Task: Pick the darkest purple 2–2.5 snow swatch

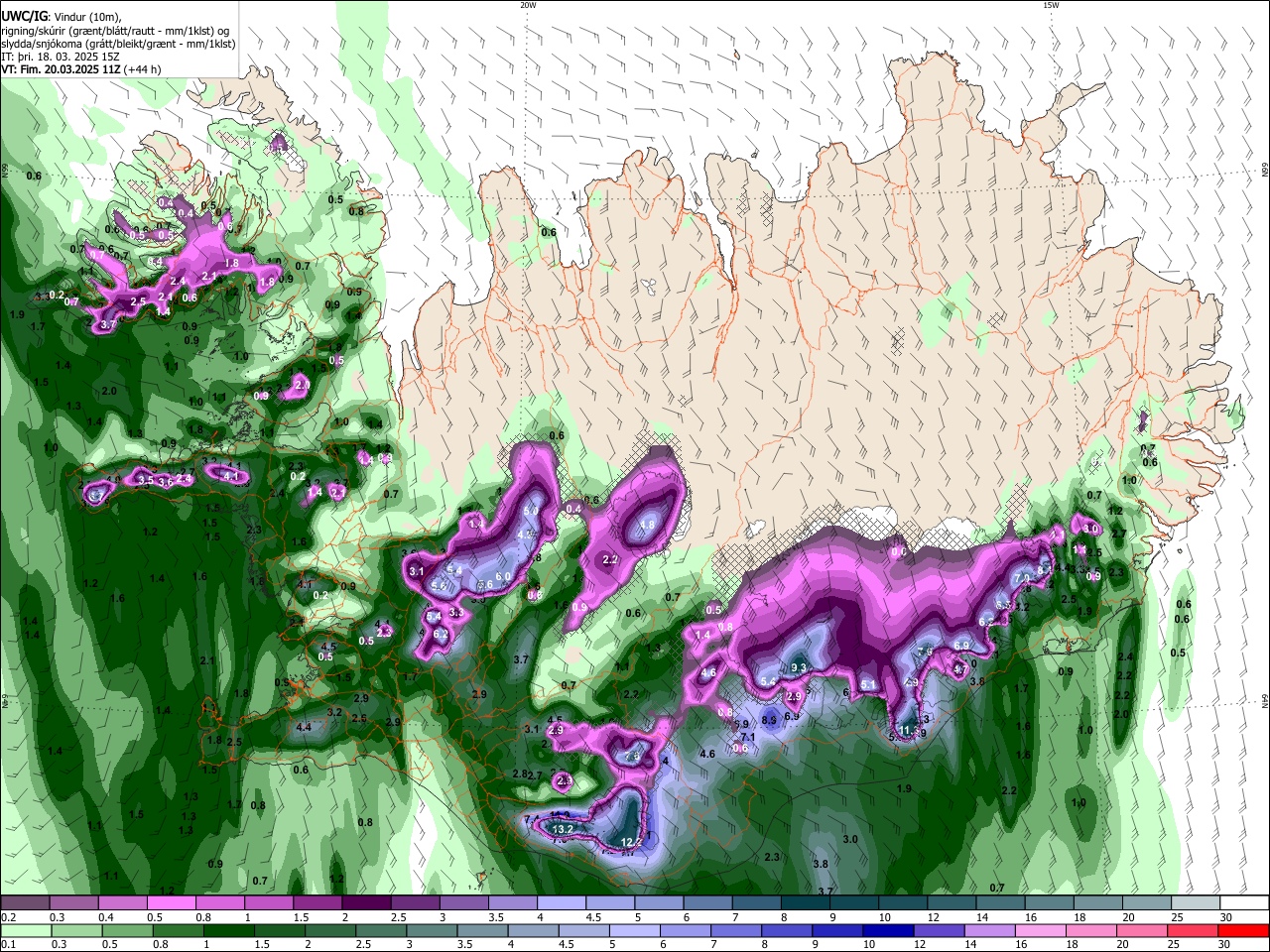Action: pyautogui.click(x=366, y=903)
